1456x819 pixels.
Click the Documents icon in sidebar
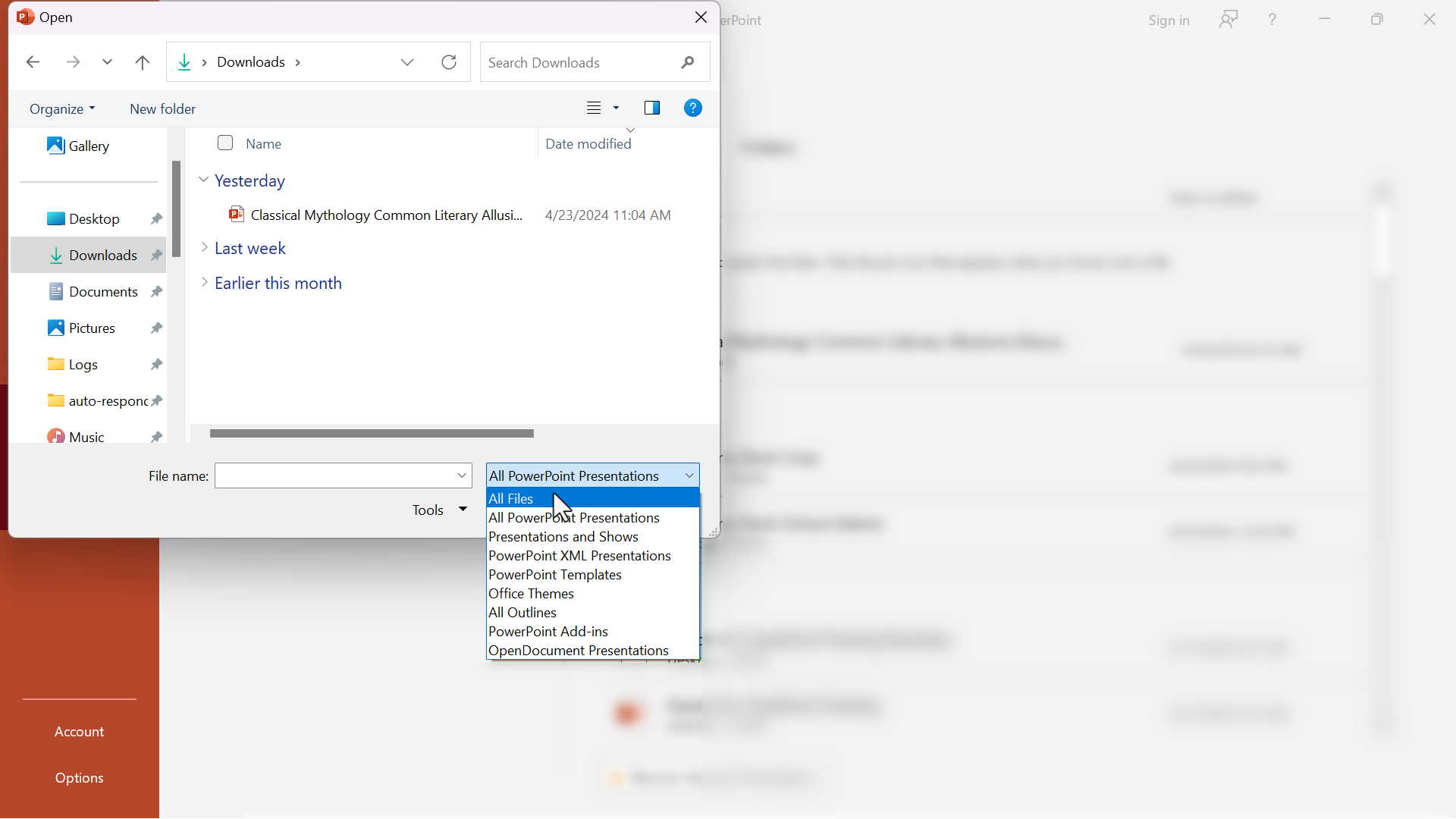click(x=56, y=291)
